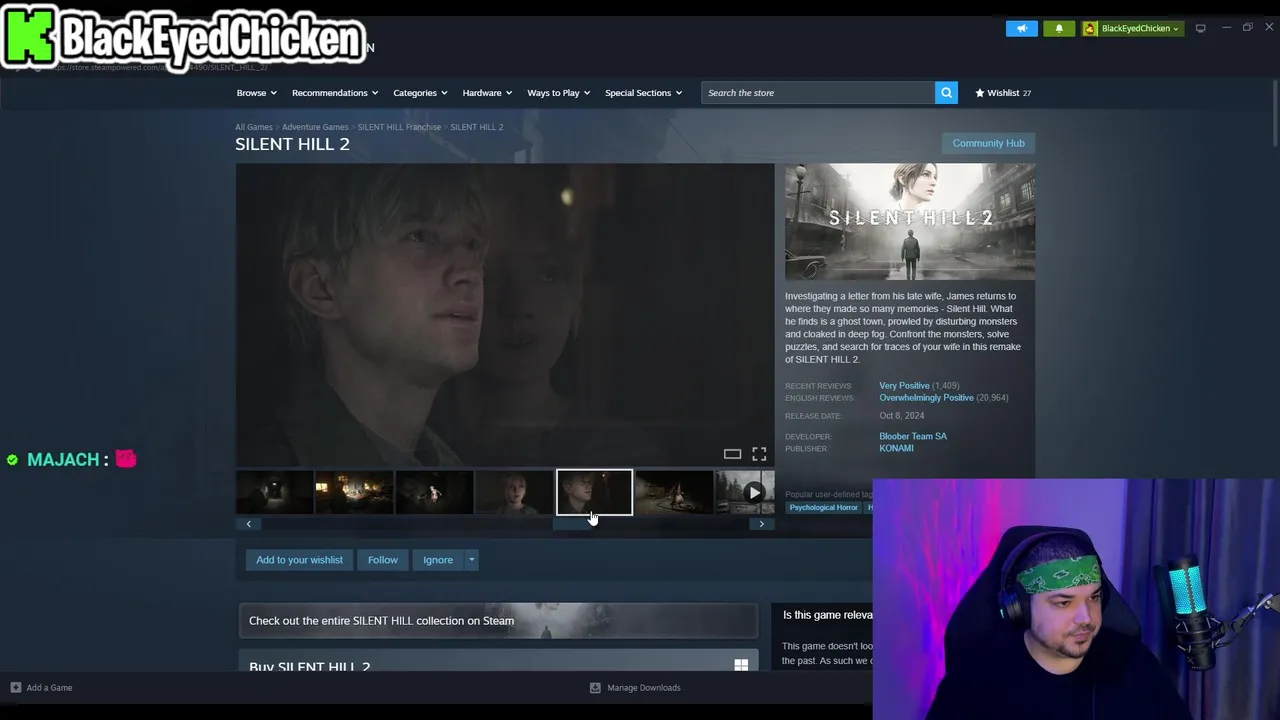This screenshot has width=1280, height=720.
Task: Select the second warm-lit room screenshot thumbnail
Action: pos(354,492)
